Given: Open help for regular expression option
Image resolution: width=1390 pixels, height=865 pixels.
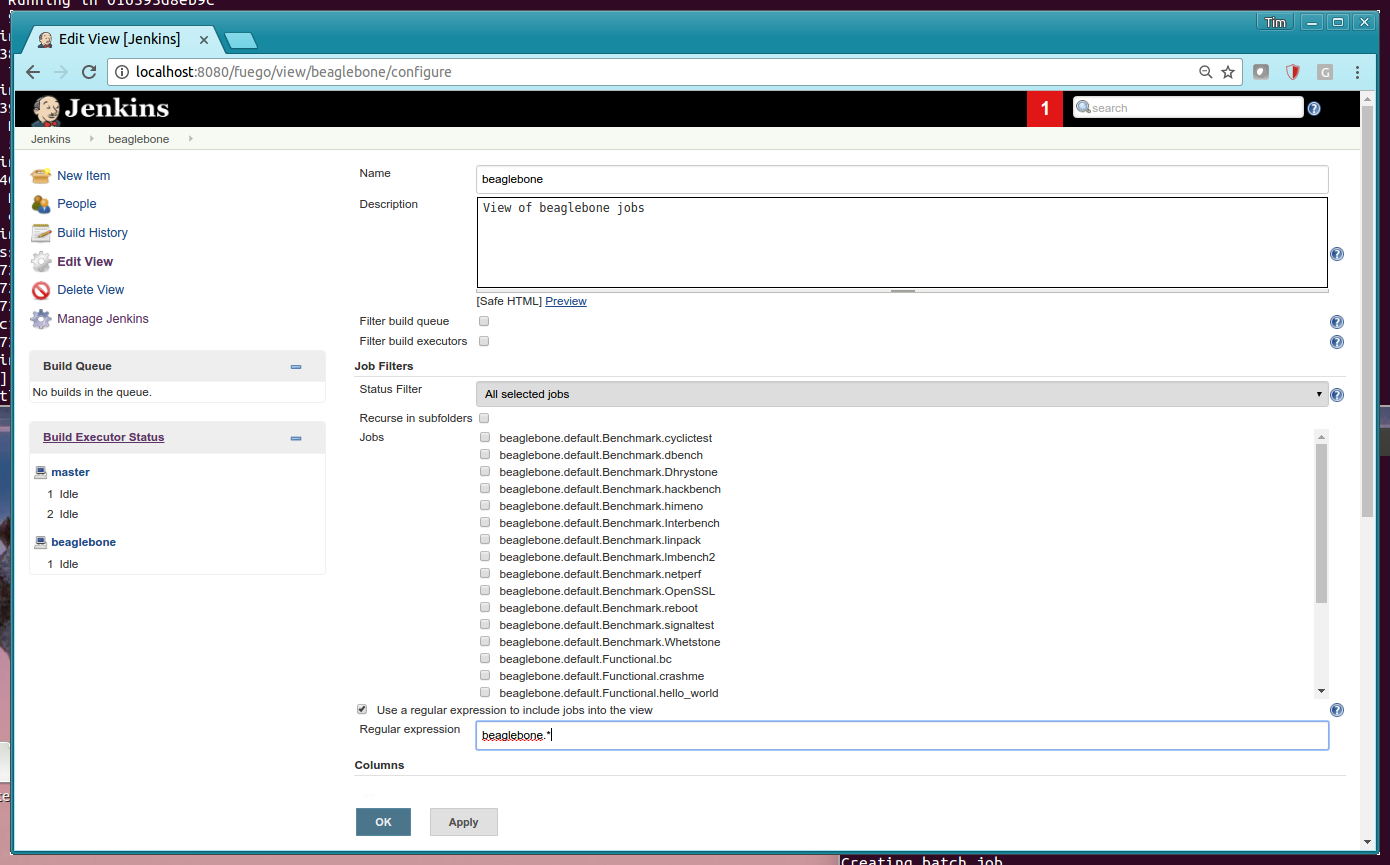Looking at the screenshot, I should click(x=1337, y=710).
